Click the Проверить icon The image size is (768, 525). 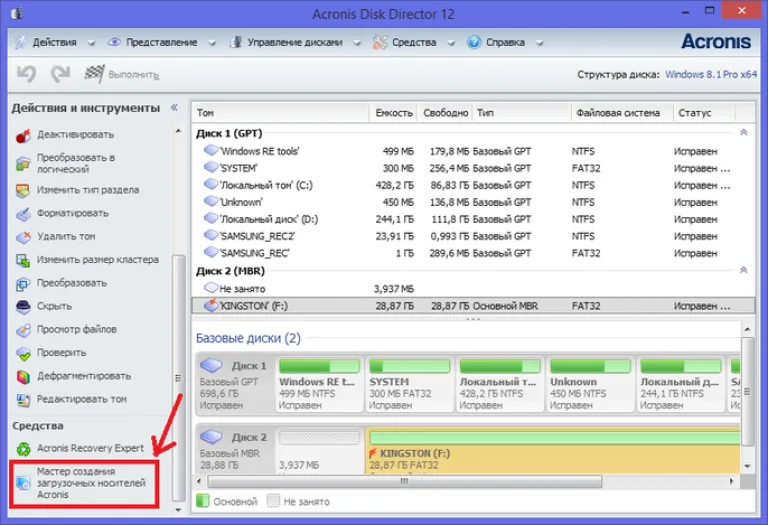pyautogui.click(x=23, y=353)
